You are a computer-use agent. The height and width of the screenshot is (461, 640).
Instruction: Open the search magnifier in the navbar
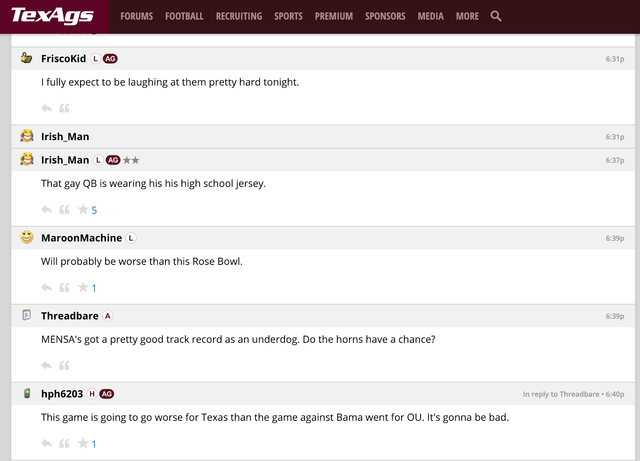point(496,16)
